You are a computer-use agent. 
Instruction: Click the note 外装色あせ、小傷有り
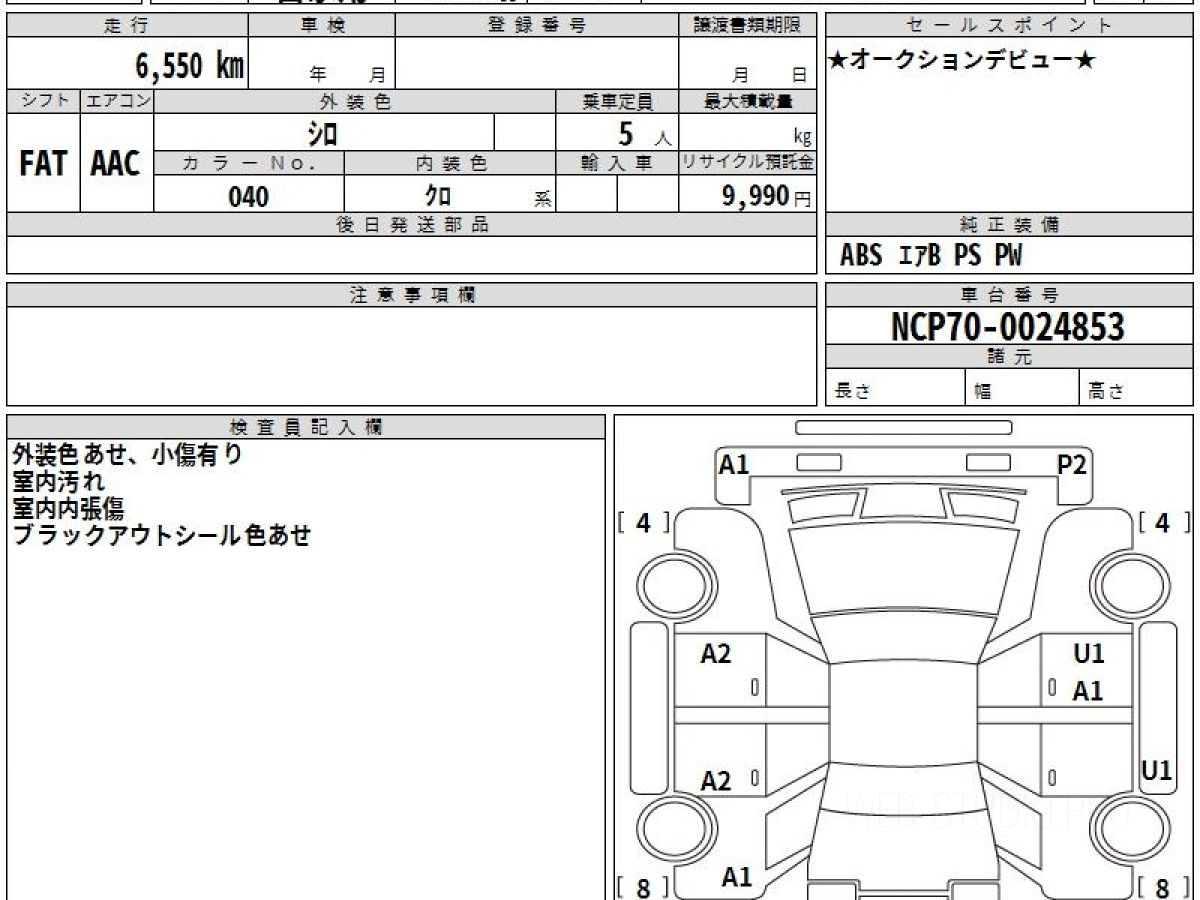[127, 455]
